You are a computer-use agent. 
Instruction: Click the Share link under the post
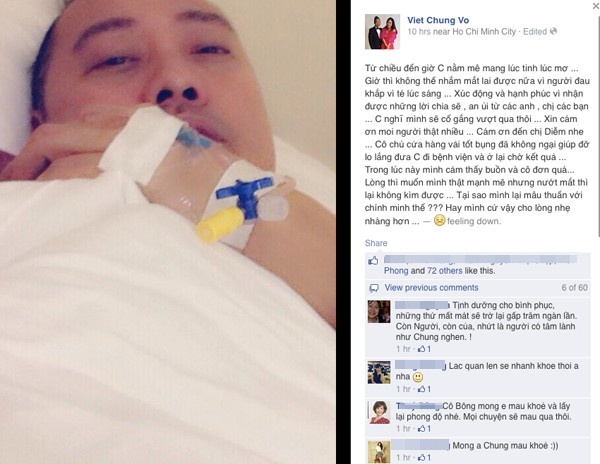(x=376, y=243)
